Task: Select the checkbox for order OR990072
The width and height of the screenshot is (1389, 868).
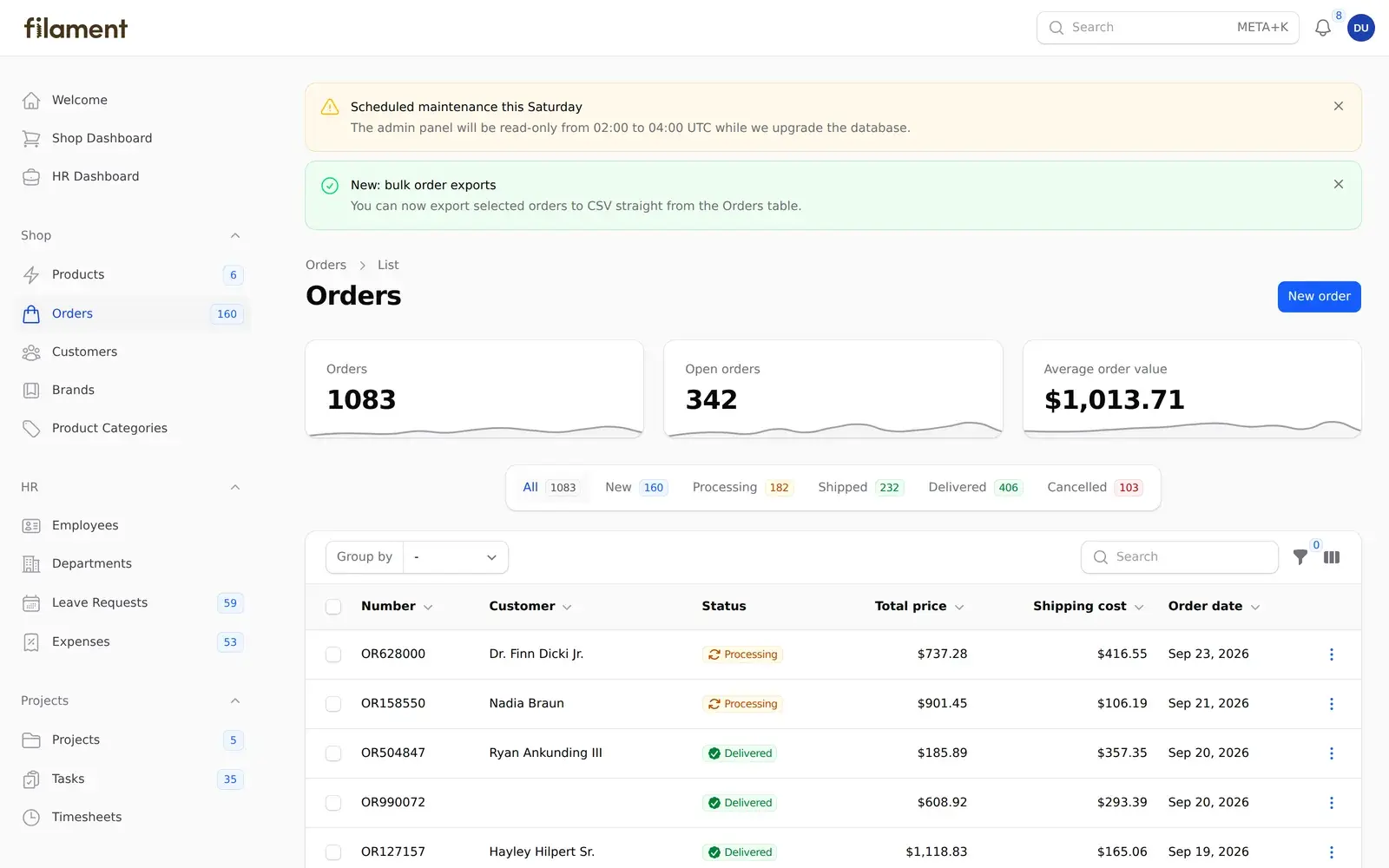Action: coord(333,803)
